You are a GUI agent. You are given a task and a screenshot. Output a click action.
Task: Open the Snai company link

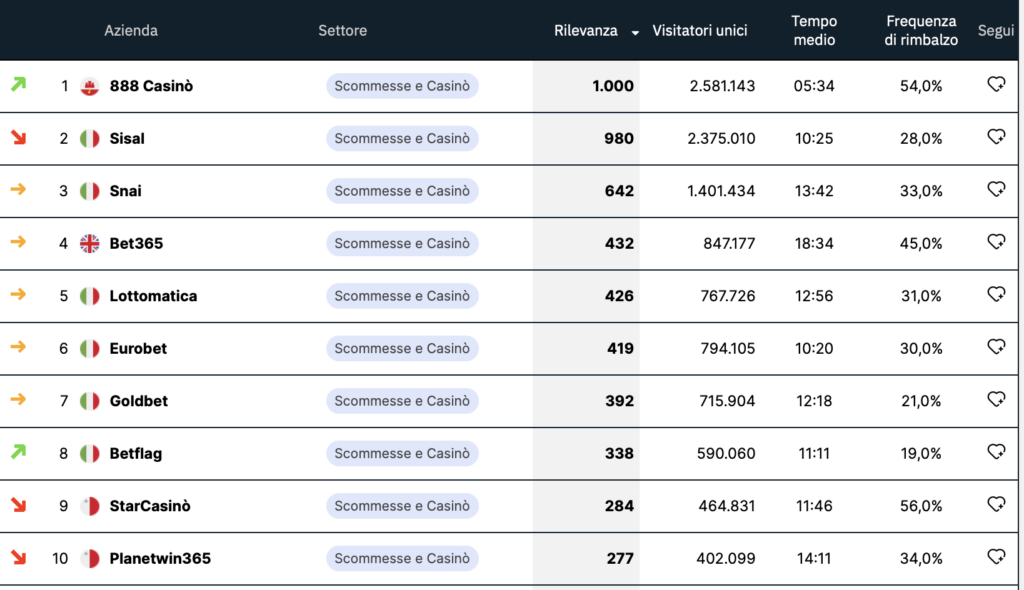(x=125, y=191)
